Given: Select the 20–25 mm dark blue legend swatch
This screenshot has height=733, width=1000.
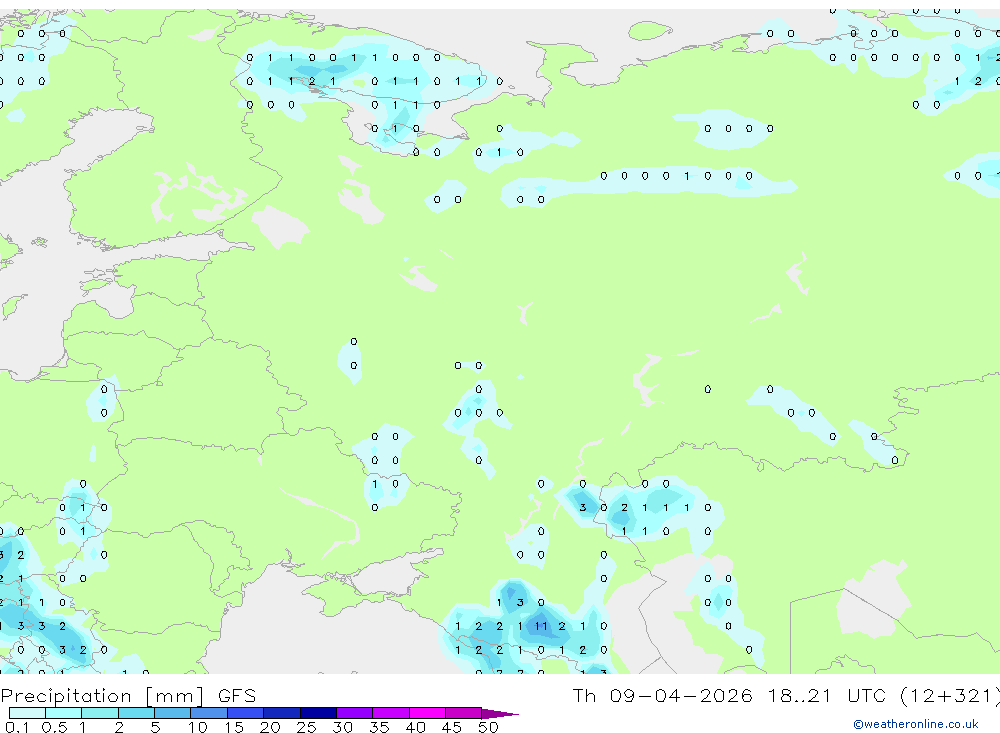Looking at the screenshot, I should [x=282, y=713].
